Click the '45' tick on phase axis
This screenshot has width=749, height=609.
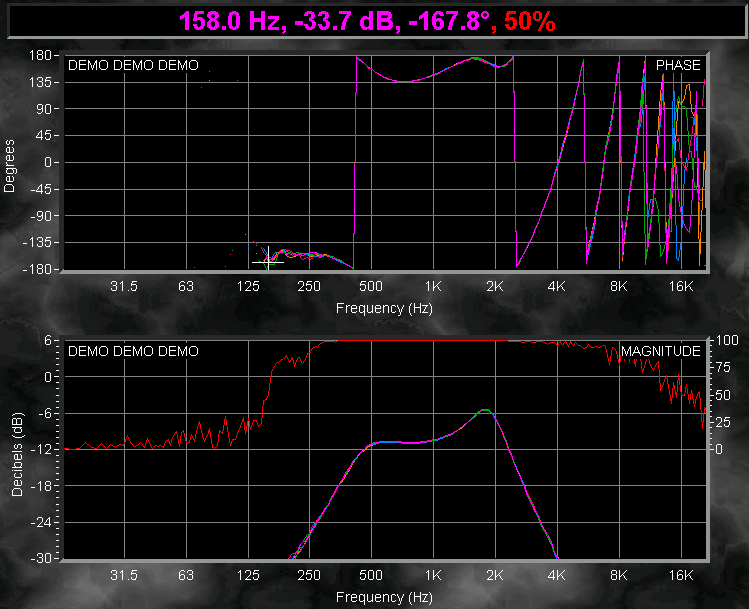tap(43, 136)
